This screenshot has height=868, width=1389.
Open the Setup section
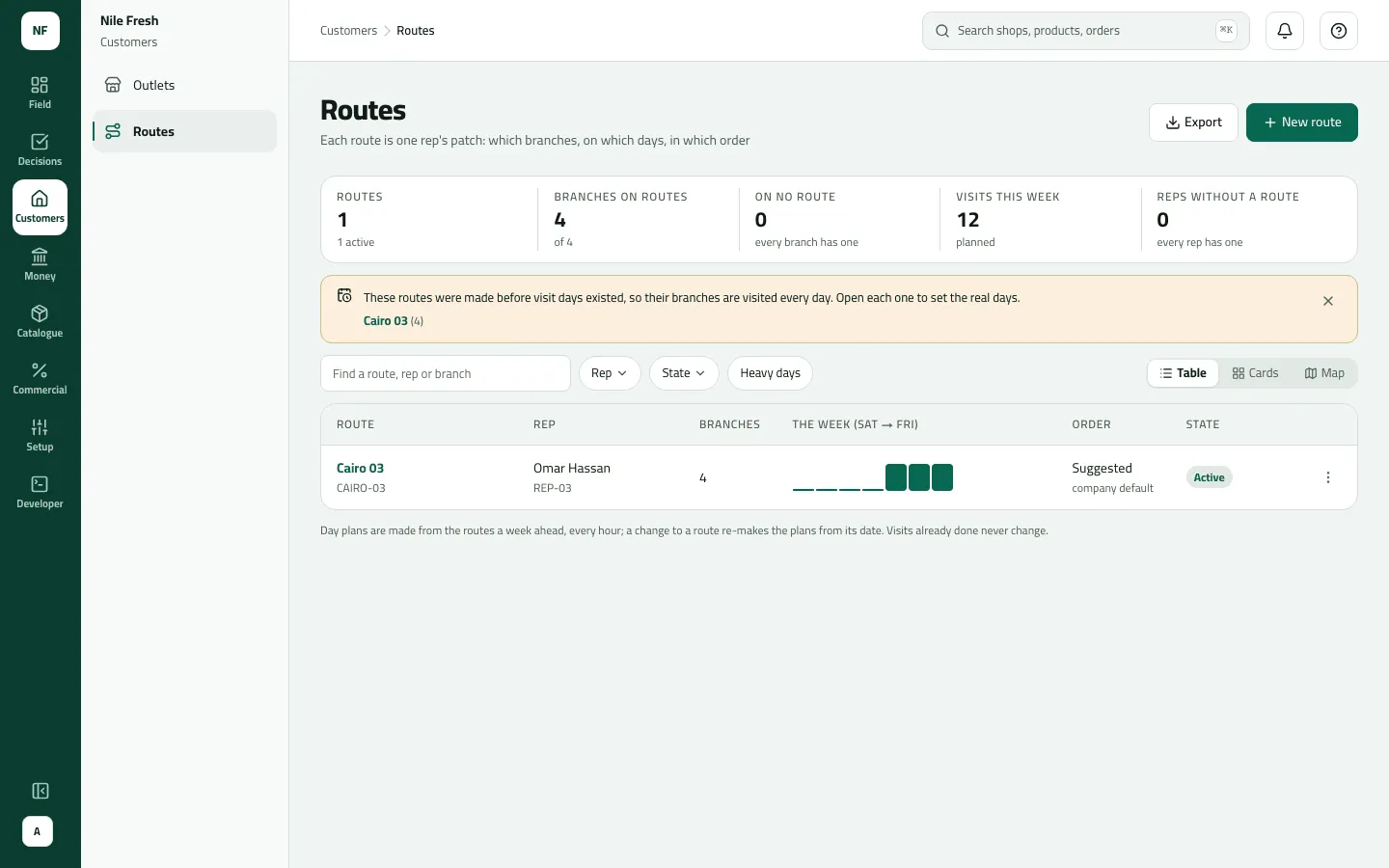tap(40, 435)
